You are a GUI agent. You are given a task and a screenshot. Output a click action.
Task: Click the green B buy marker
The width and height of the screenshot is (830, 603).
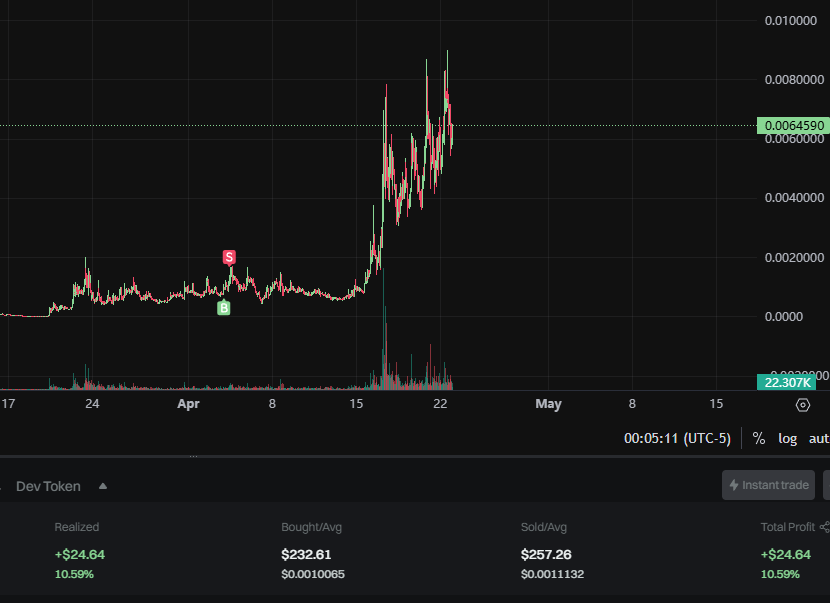click(x=223, y=308)
